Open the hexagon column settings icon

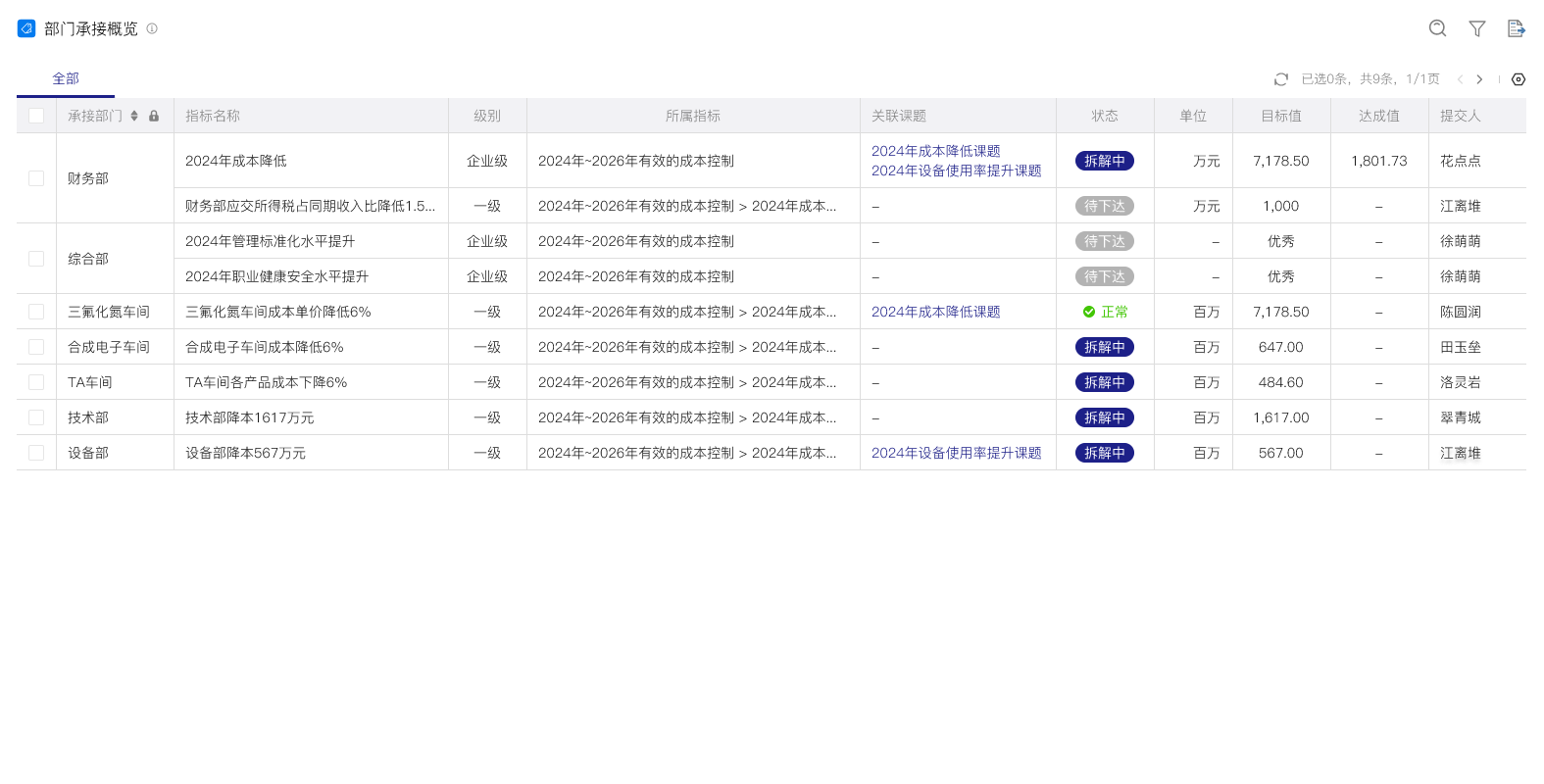pyautogui.click(x=1518, y=79)
